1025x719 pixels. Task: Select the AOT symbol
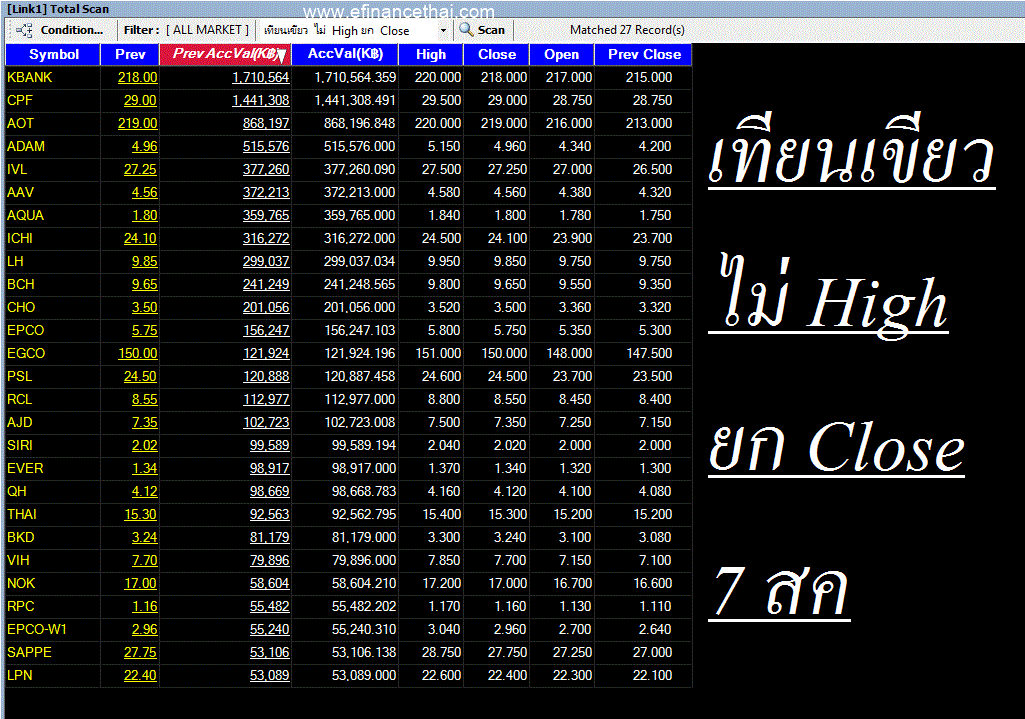(20, 123)
